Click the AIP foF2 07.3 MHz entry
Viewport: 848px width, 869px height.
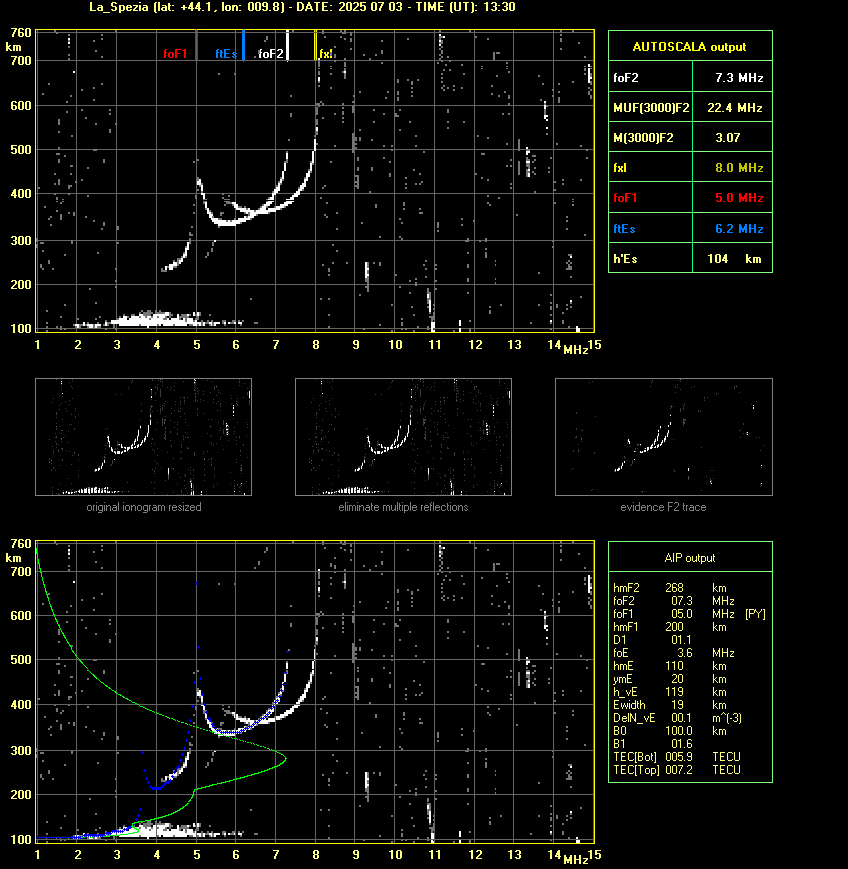[x=674, y=601]
